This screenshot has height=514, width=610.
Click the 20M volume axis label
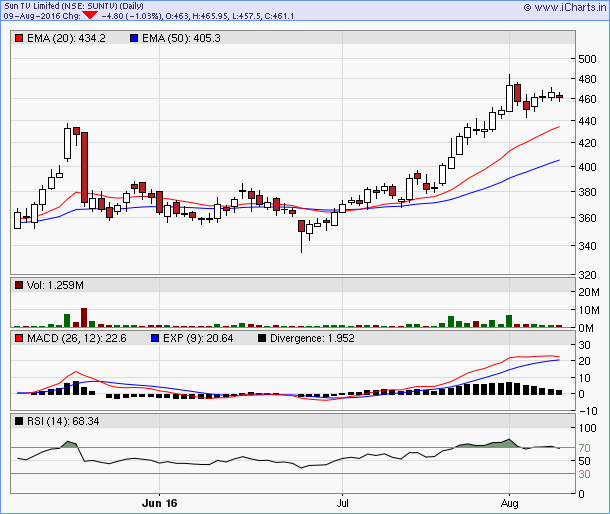pos(589,292)
